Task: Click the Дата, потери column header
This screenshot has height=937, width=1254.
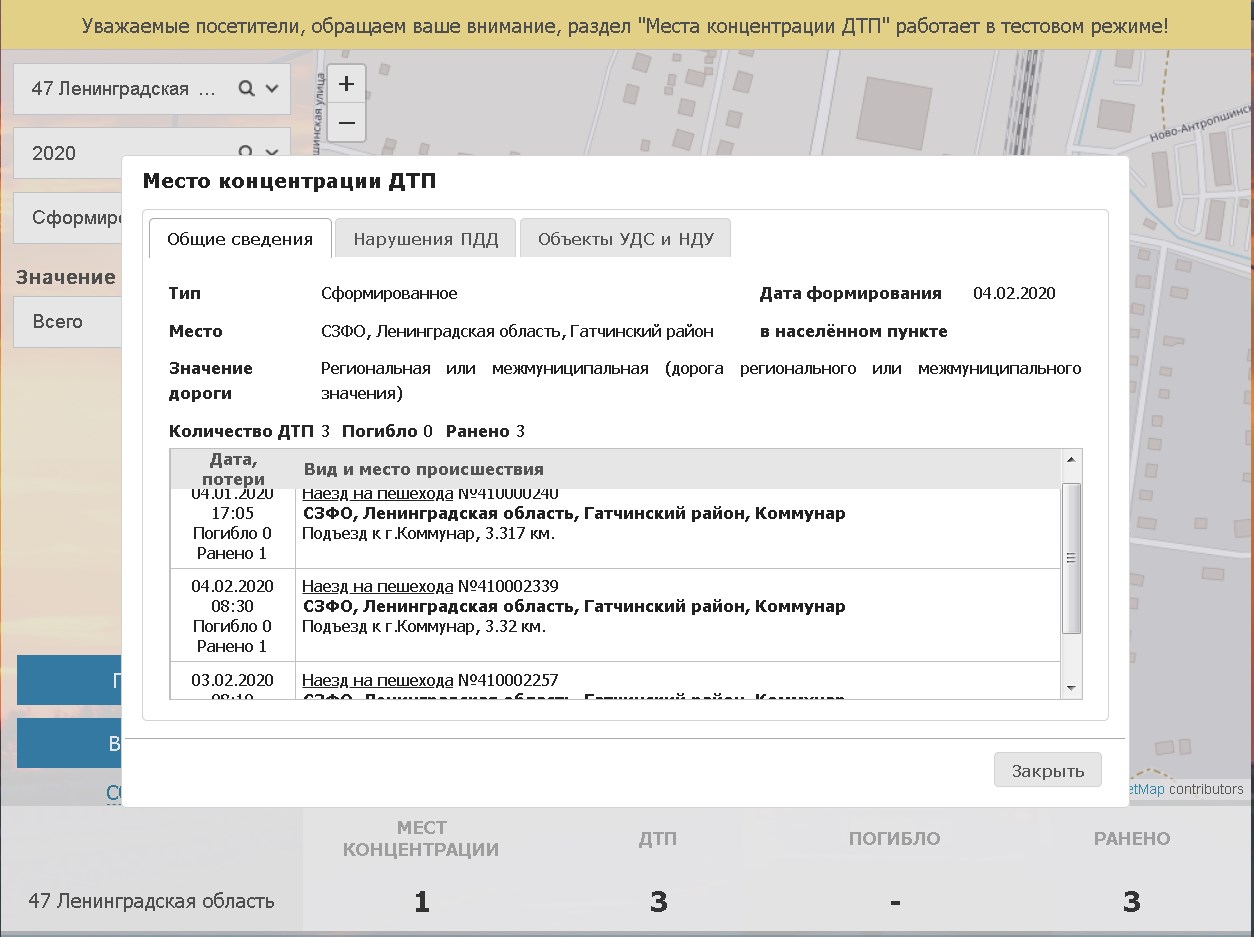Action: 233,469
